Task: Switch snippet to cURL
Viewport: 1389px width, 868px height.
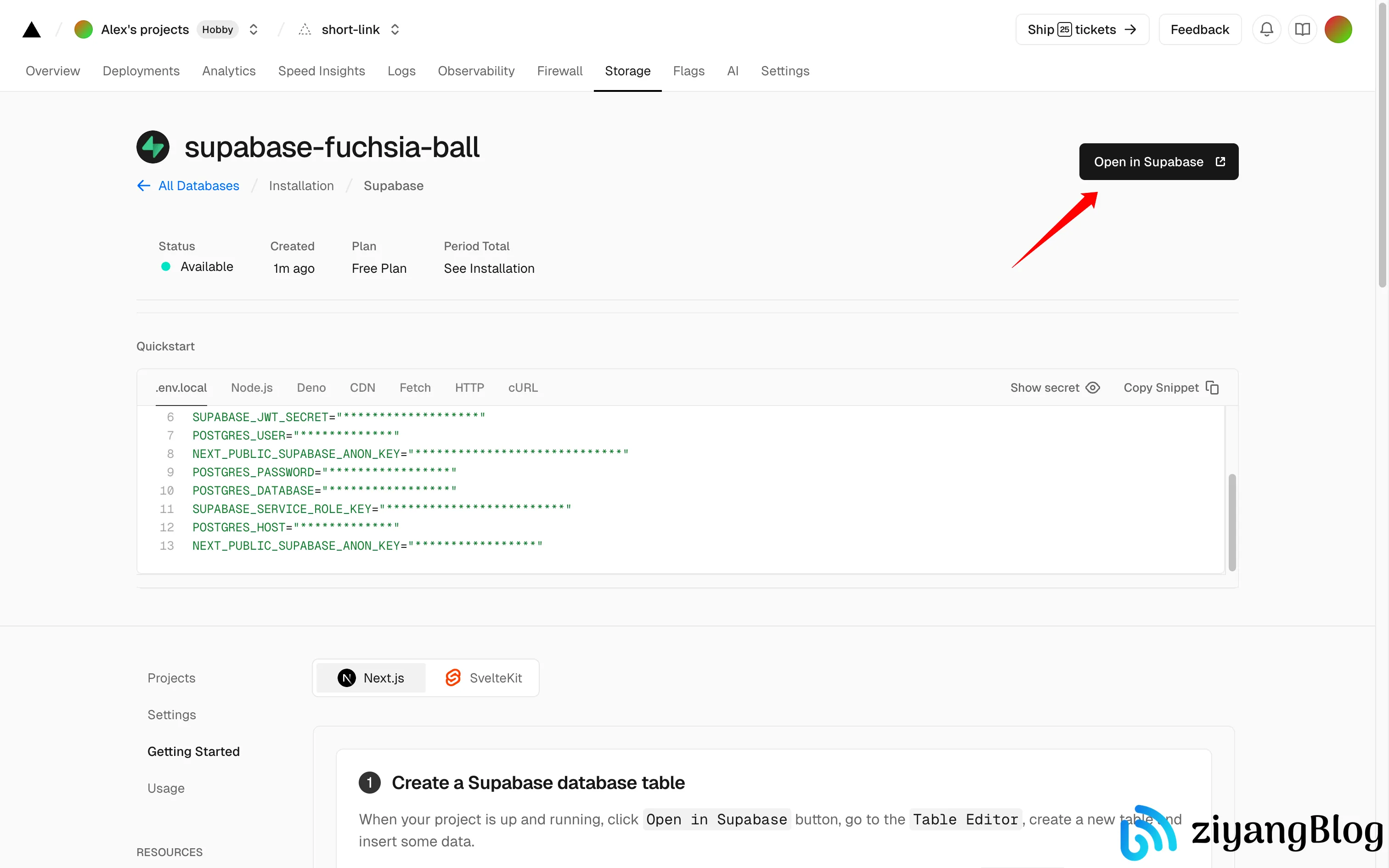Action: [x=523, y=388]
